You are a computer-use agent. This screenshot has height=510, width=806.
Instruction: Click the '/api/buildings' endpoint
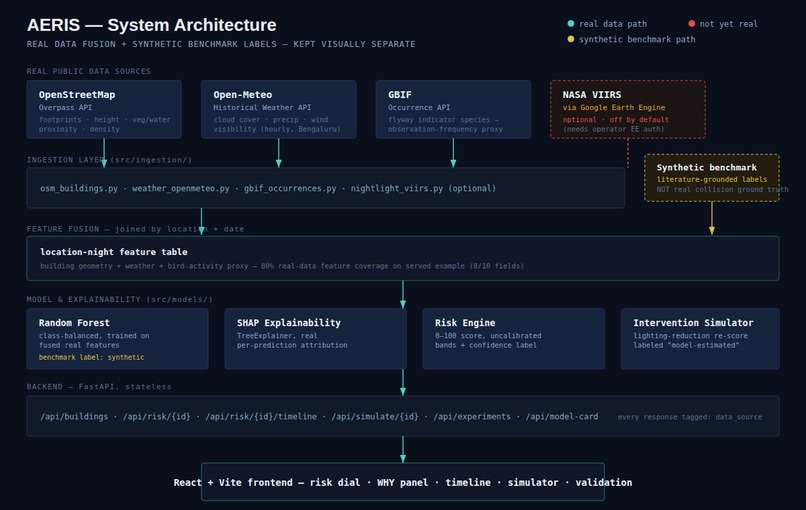click(x=74, y=416)
